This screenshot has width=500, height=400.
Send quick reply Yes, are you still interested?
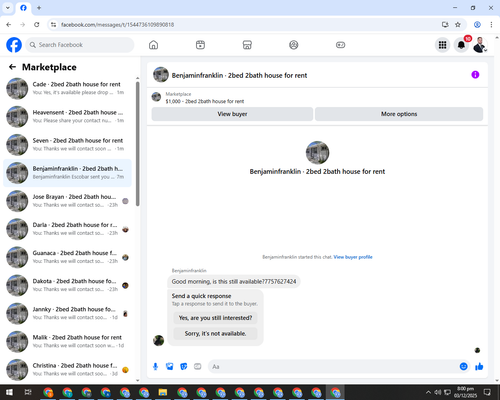pyautogui.click(x=215, y=318)
